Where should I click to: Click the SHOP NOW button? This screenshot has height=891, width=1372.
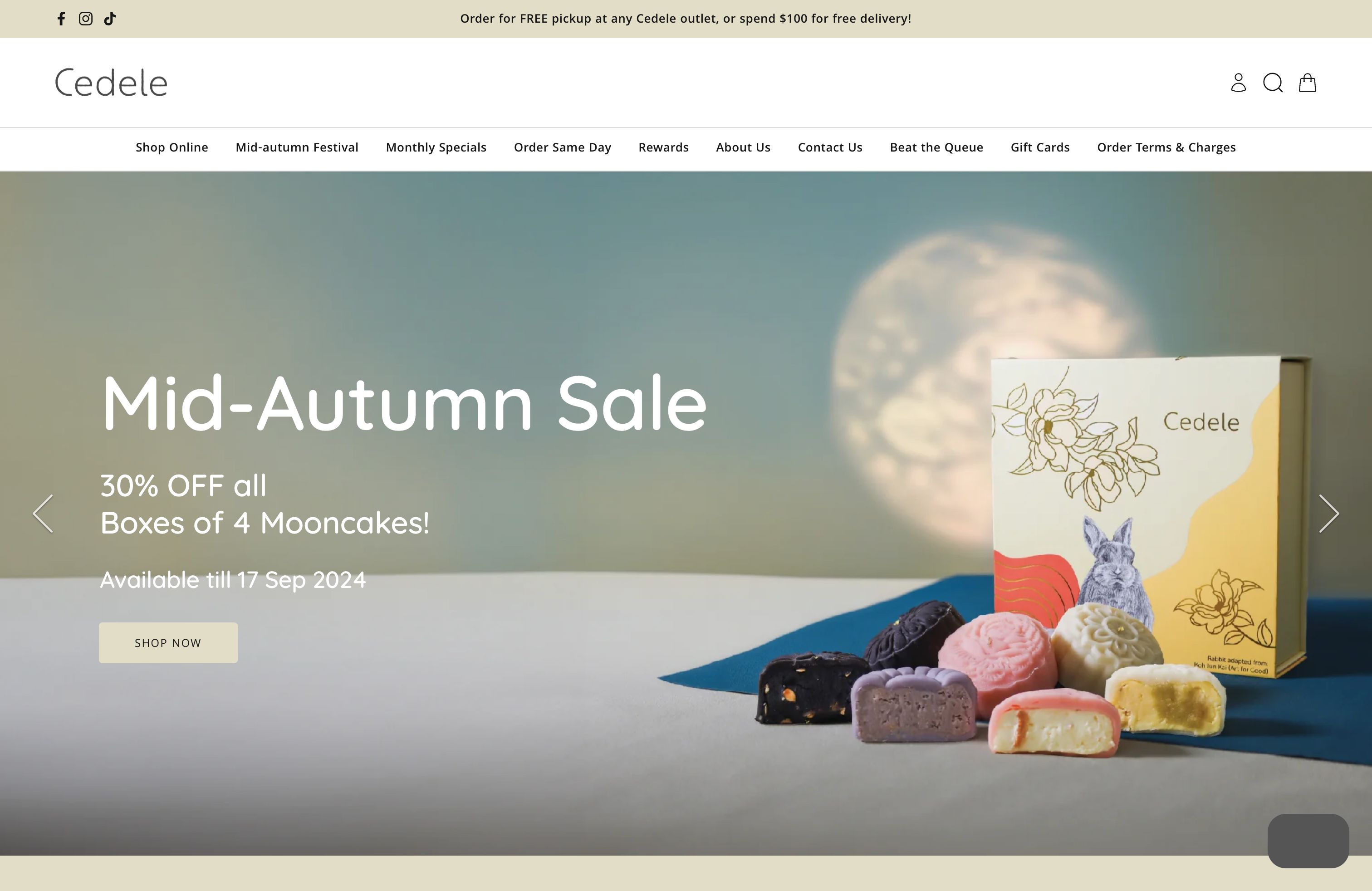(x=168, y=642)
